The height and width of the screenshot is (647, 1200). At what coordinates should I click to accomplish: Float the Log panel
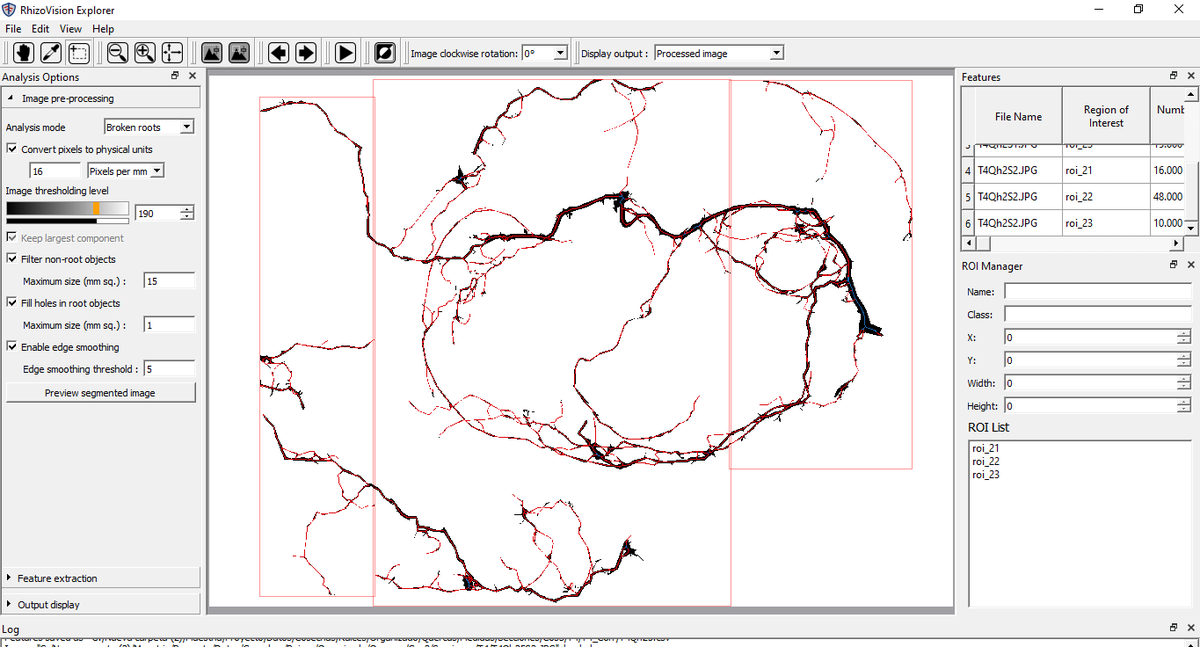tap(1173, 628)
